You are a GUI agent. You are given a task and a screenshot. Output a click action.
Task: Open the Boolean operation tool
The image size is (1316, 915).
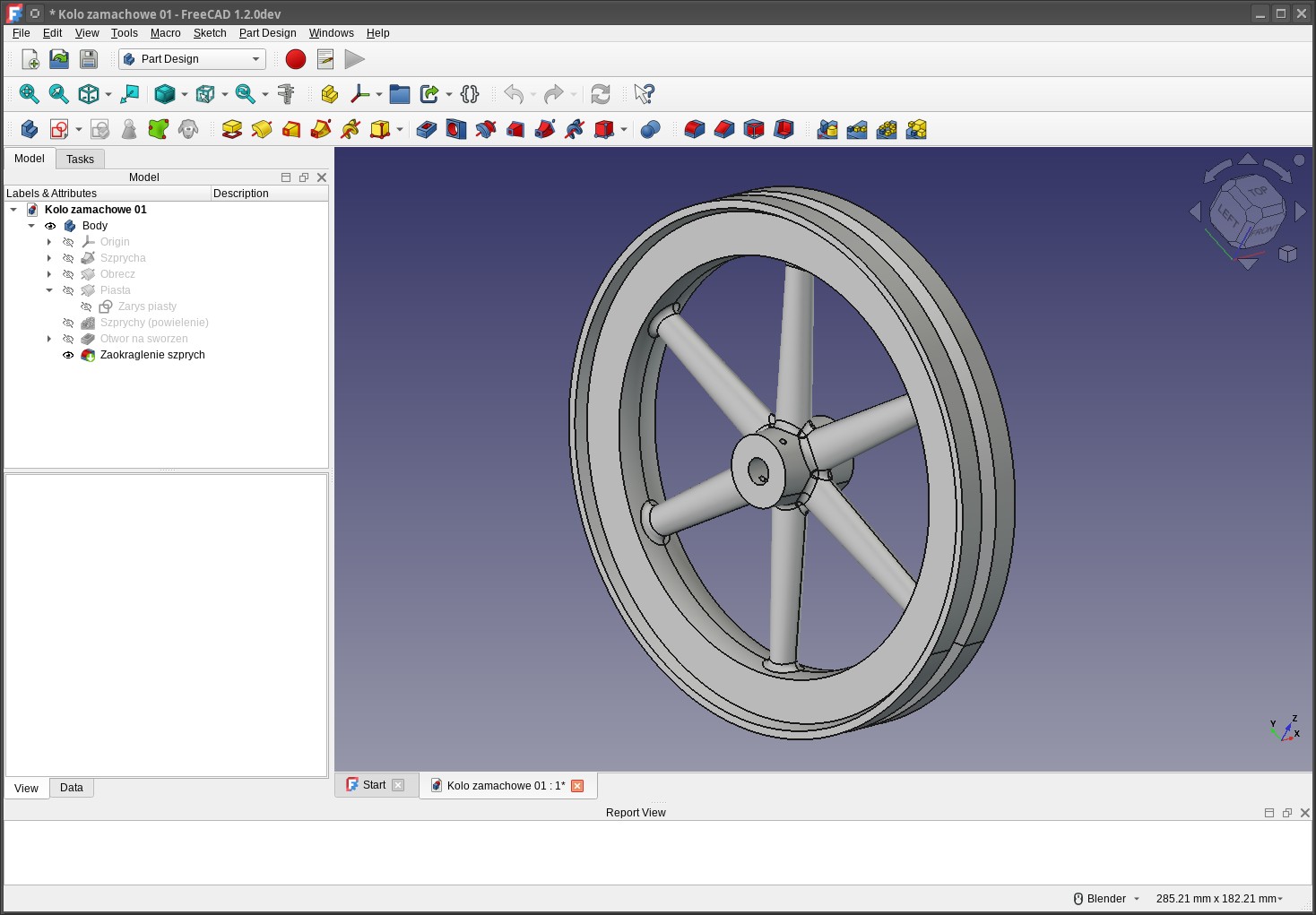coord(650,130)
